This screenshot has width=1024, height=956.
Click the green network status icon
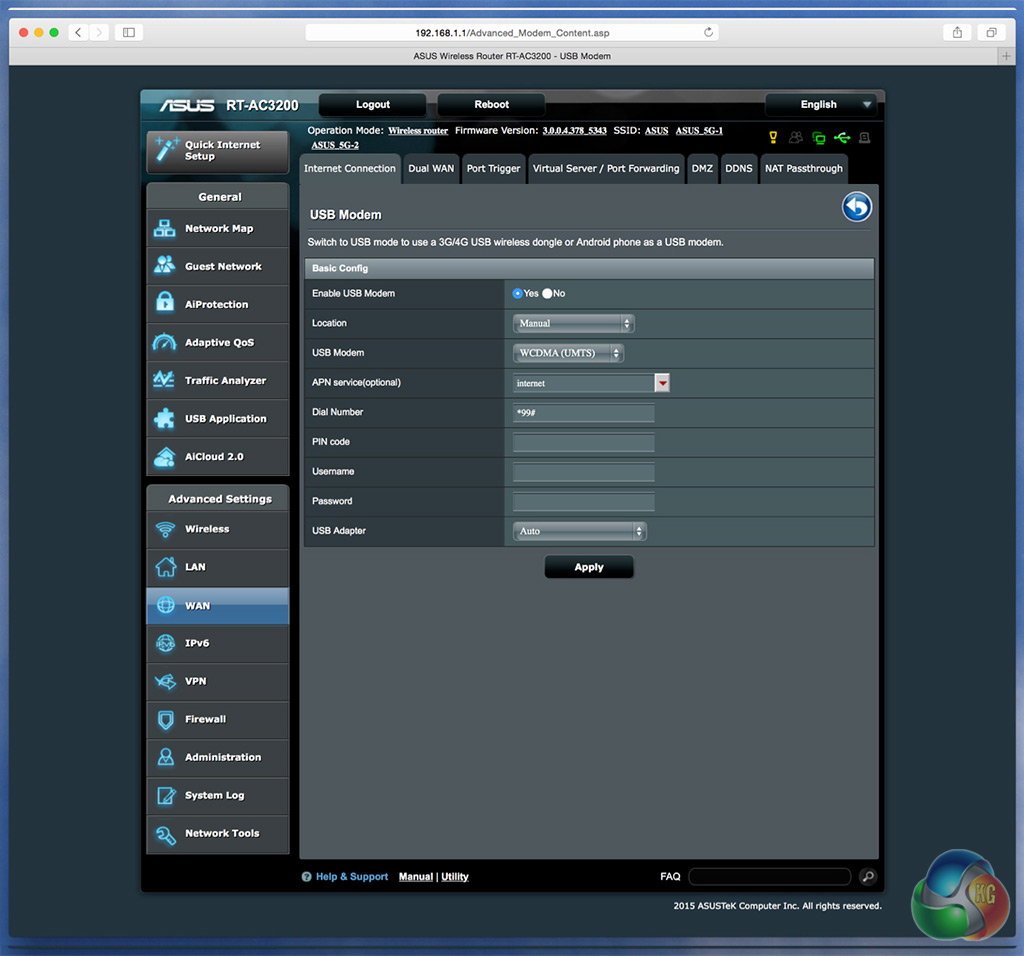[x=818, y=138]
